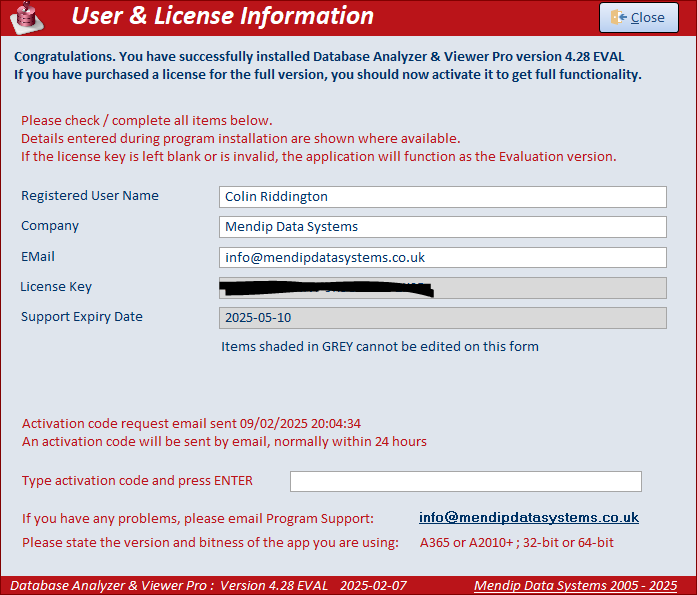The height and width of the screenshot is (595, 697).
Task: Click 'If the license key is left blank' line
Action: point(319,157)
